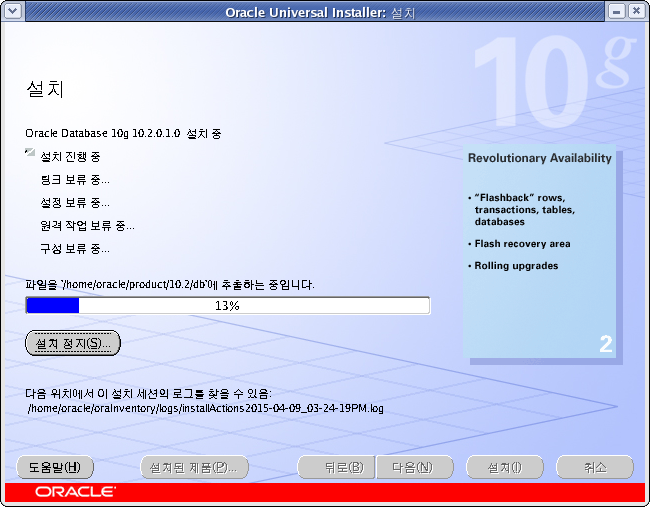
Task: Select the 원격 작업 보류 중... status line
Action: pos(87,226)
